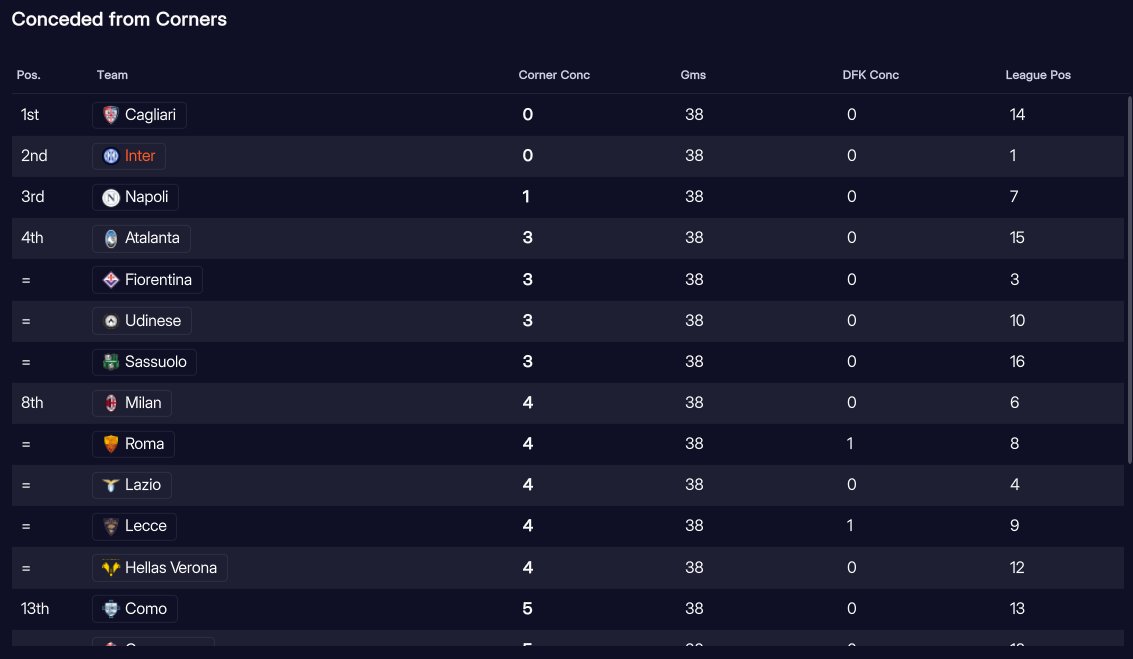This screenshot has width=1133, height=659.
Task: Click the Hellas Verona crest icon
Action: [x=111, y=568]
